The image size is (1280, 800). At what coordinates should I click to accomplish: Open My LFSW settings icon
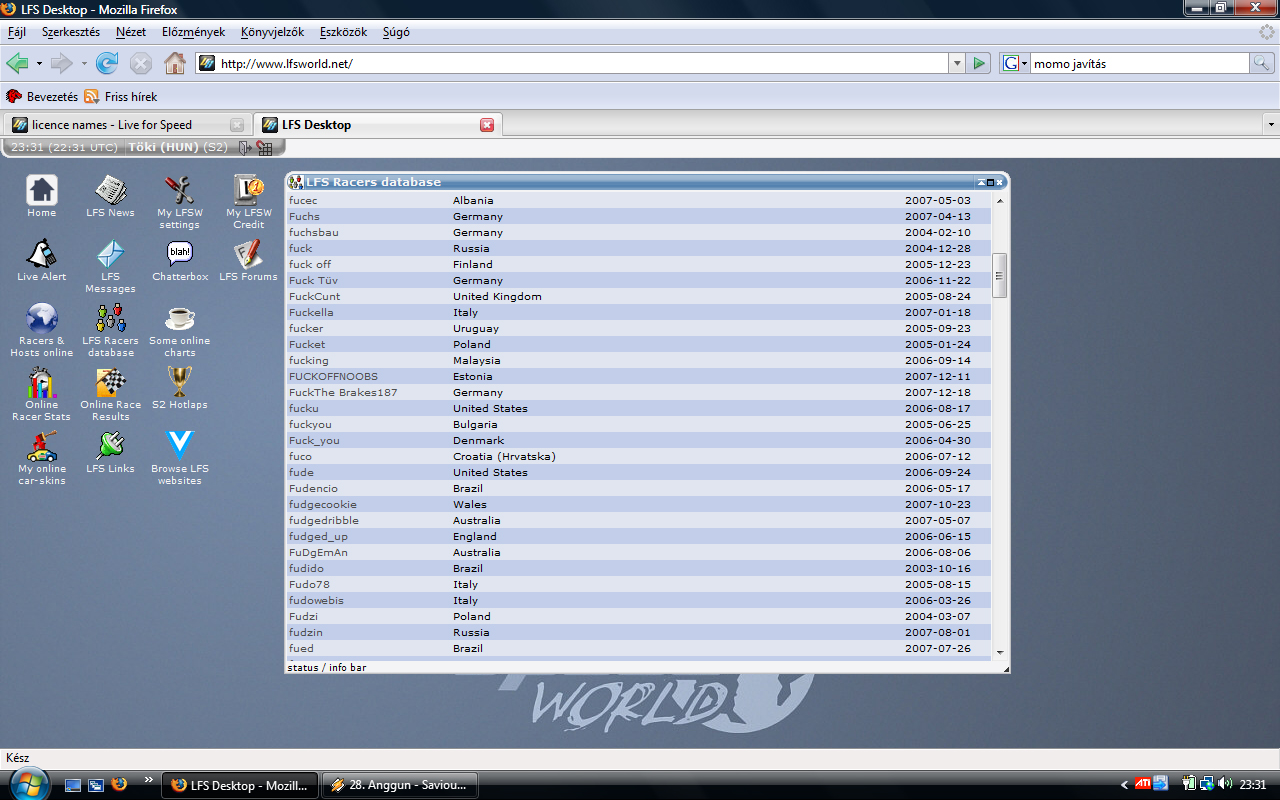179,201
